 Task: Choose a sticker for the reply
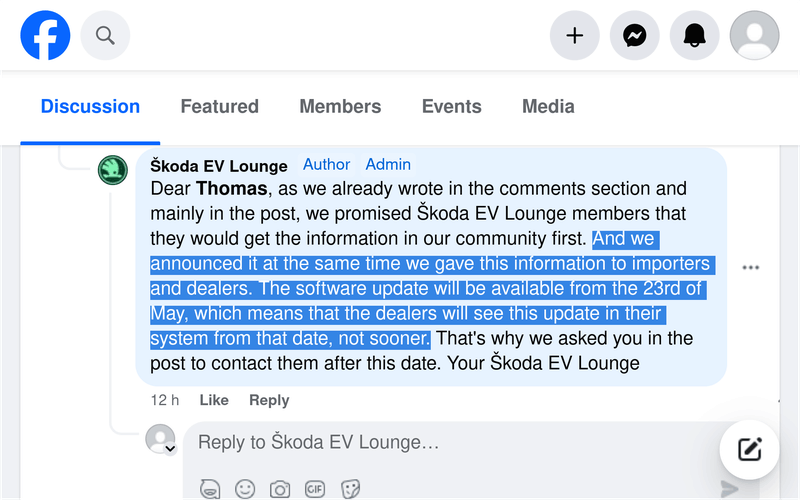tap(350, 489)
